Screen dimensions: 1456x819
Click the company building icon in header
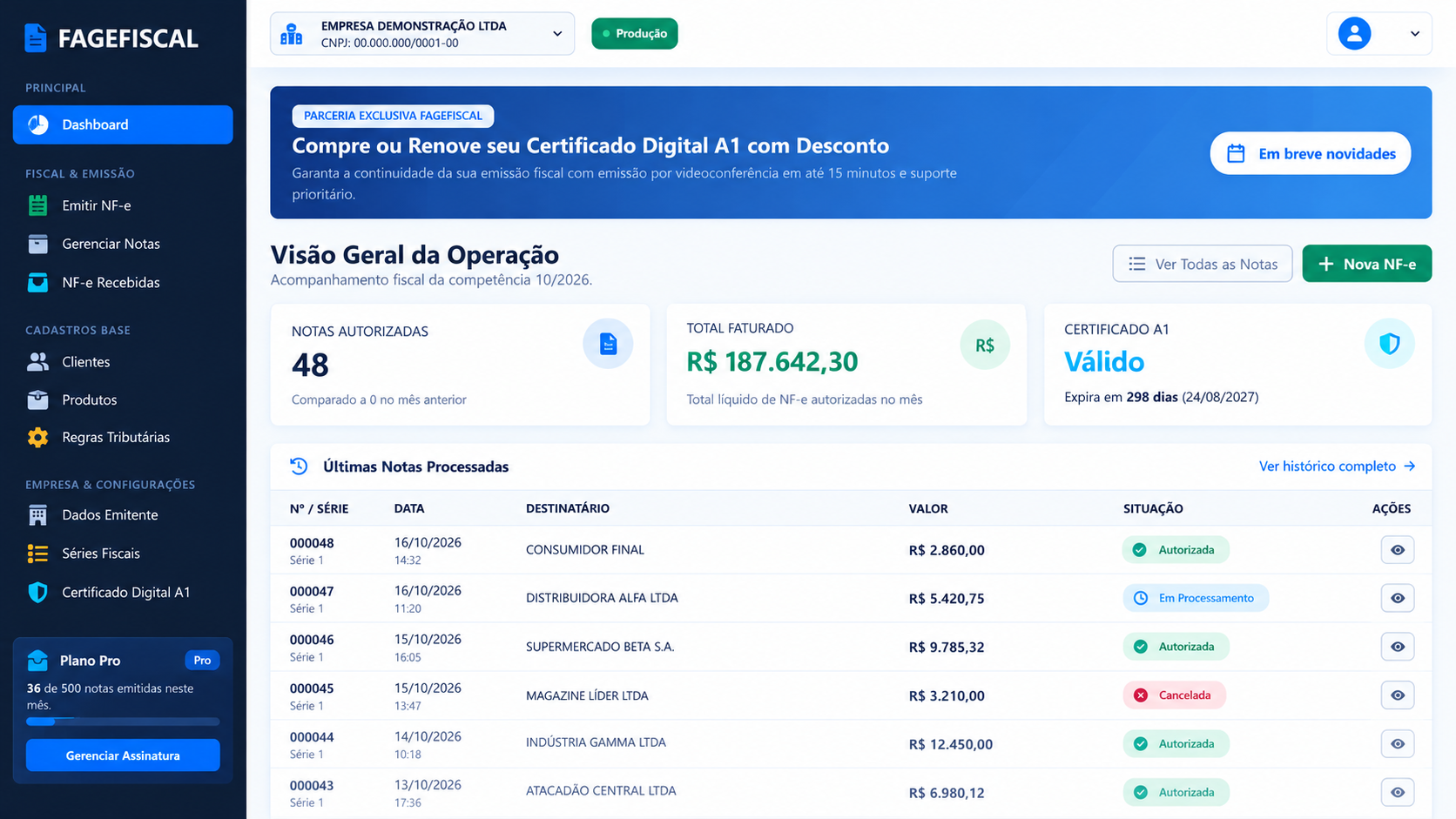click(292, 34)
